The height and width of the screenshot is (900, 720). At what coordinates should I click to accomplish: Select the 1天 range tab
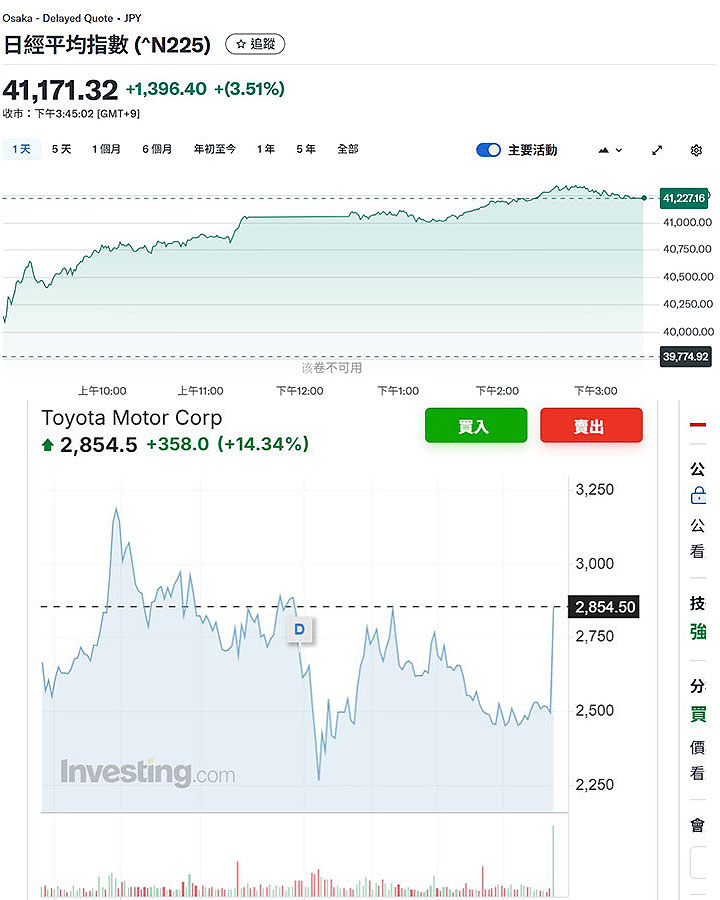point(21,149)
